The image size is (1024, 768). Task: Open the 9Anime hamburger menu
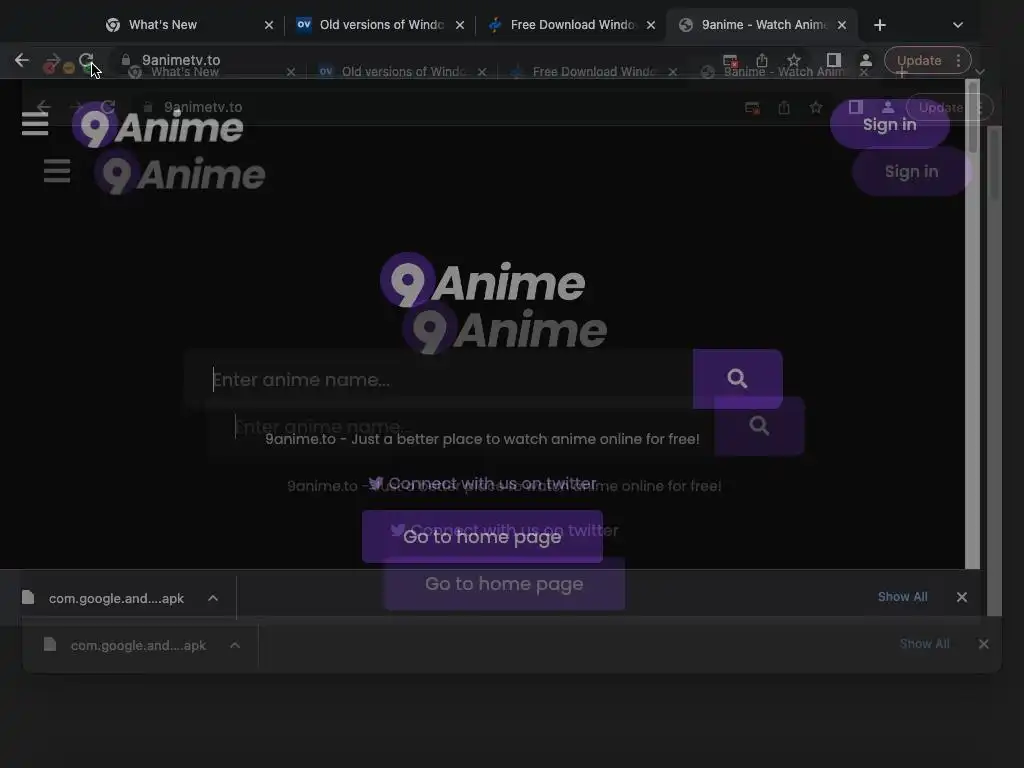[x=35, y=124]
